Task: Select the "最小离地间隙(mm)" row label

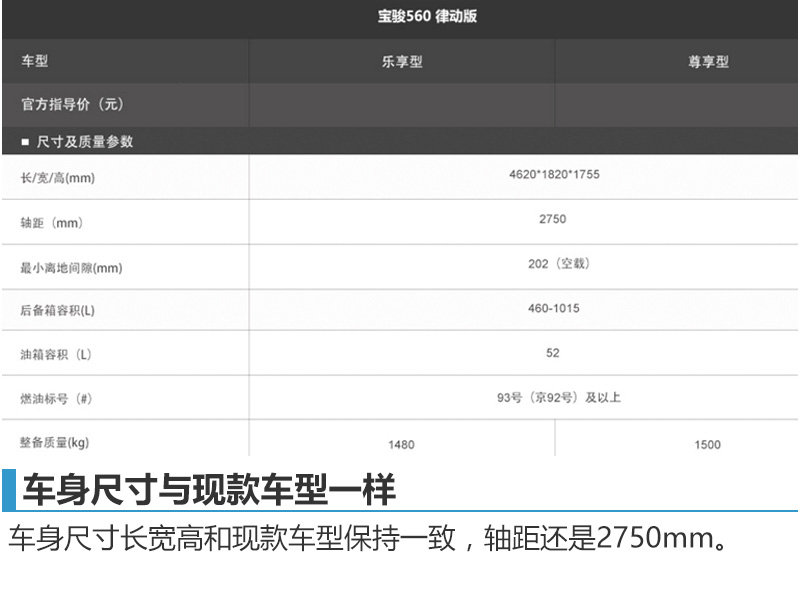Action: pyautogui.click(x=71, y=268)
